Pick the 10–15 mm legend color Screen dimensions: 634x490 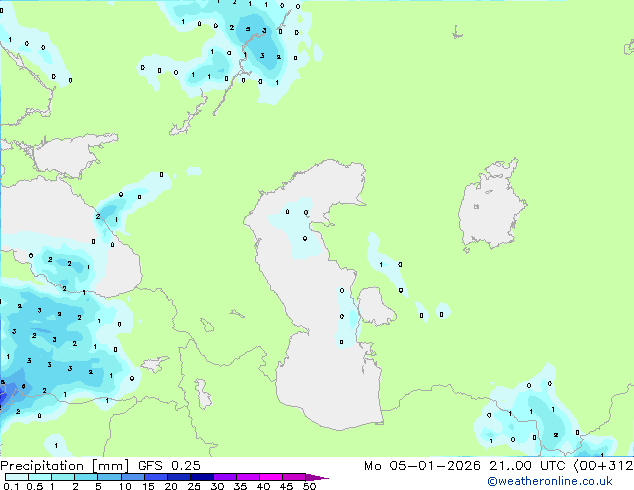point(133,477)
